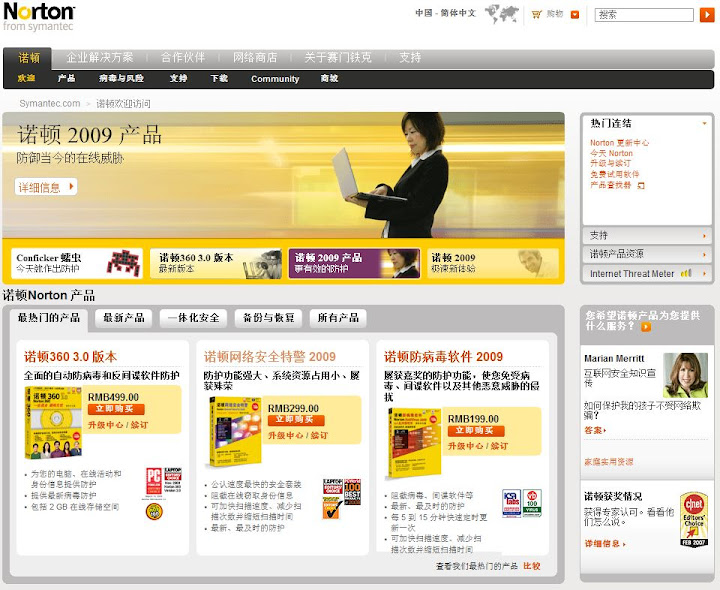720x590 pixels.
Task: Click the ICSA Labs certification badge
Action: point(512,503)
